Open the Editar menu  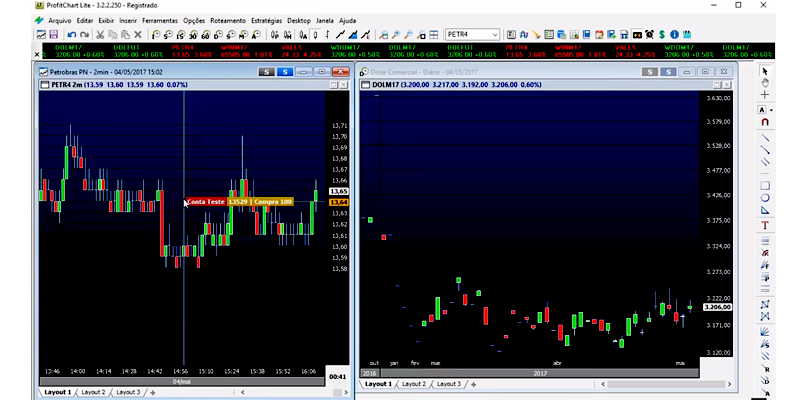coord(85,21)
